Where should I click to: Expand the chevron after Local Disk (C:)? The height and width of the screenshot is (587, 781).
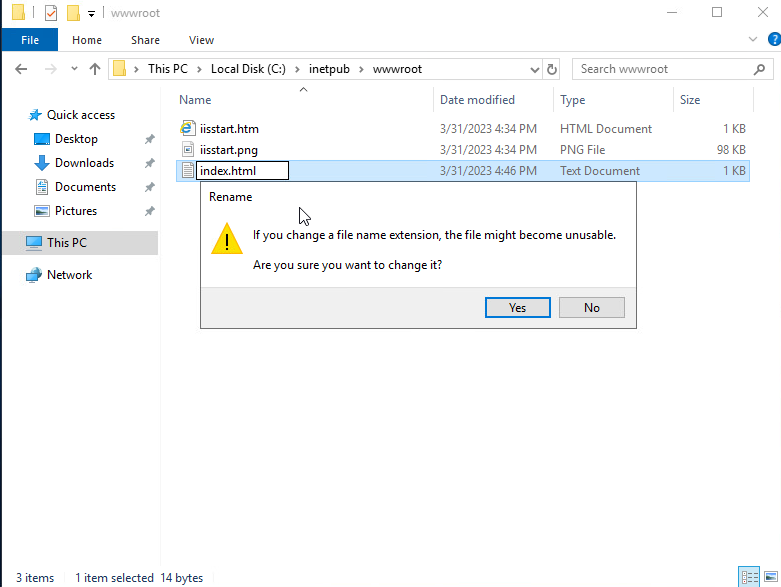[x=297, y=69]
